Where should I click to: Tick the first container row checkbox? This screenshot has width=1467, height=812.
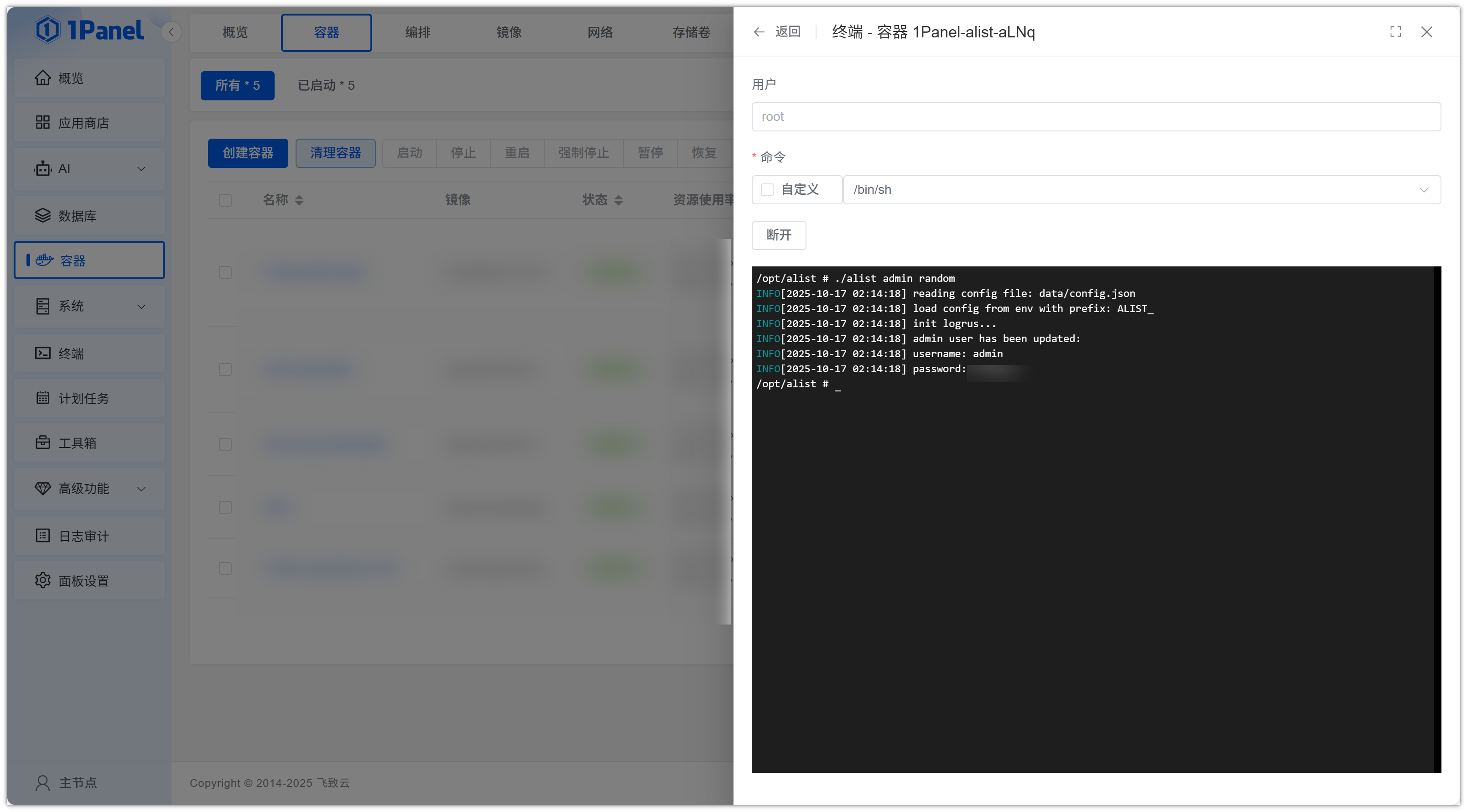[225, 272]
